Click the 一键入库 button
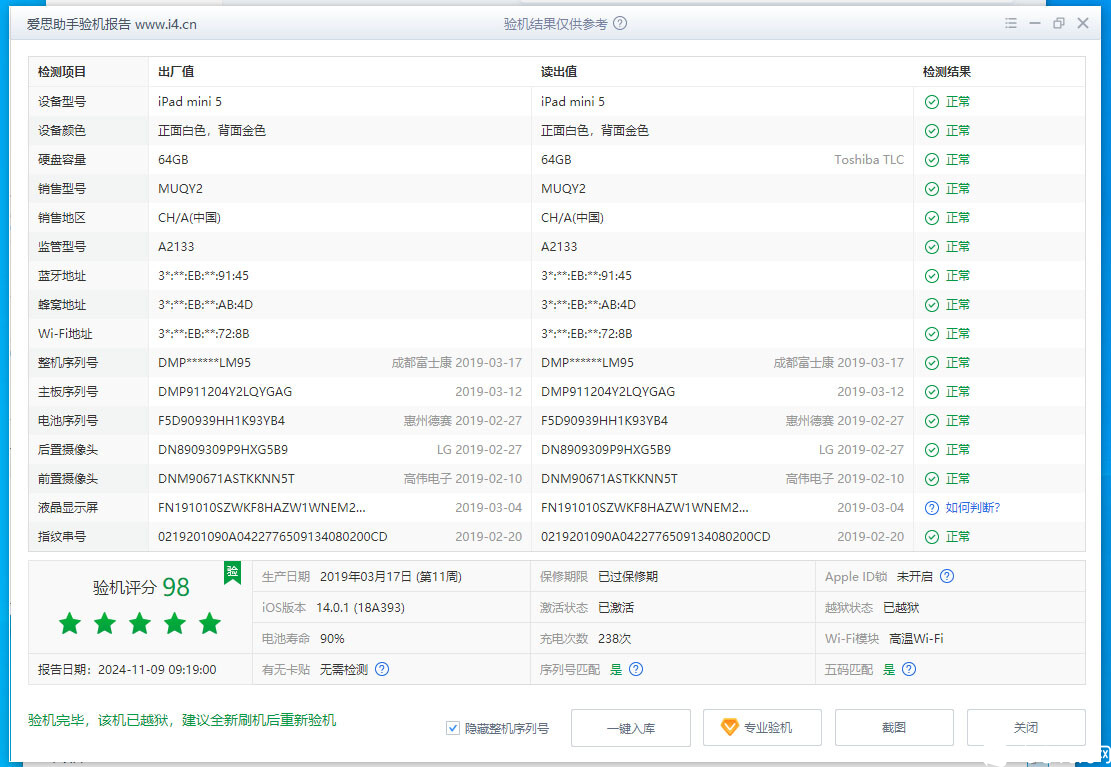The width and height of the screenshot is (1111, 767). point(631,728)
